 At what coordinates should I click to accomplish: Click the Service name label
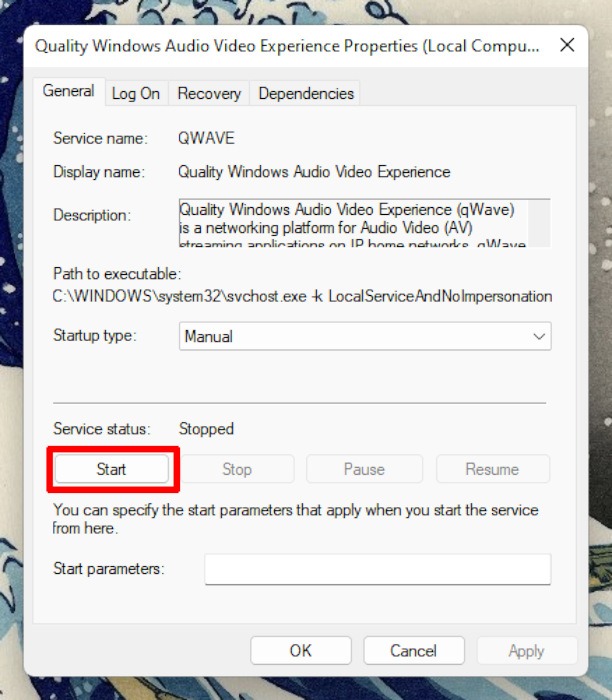click(100, 138)
